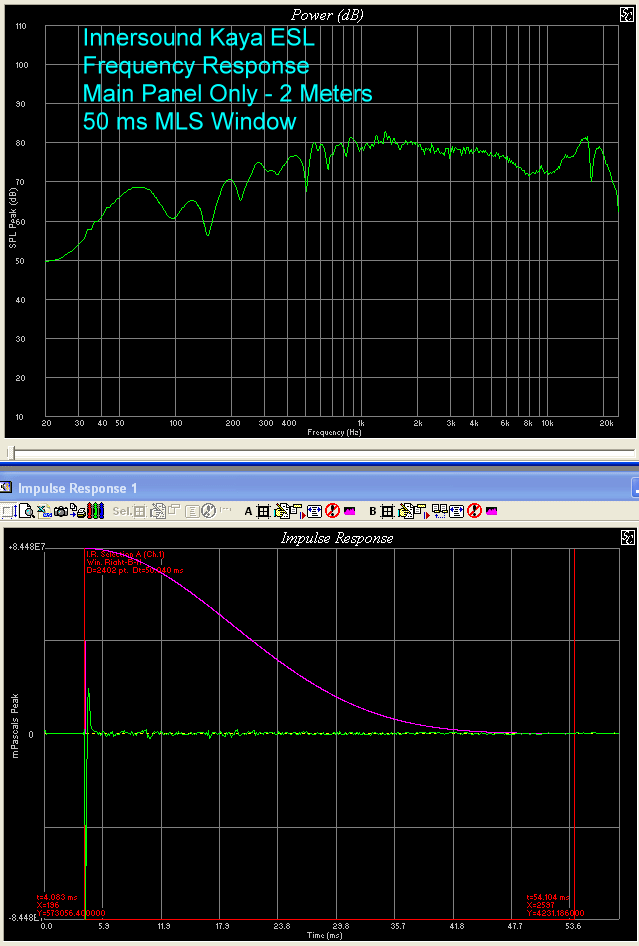639x946 pixels.
Task: Click the 'I.R. Selection A (Ch.1)' label
Action: [x=126, y=554]
